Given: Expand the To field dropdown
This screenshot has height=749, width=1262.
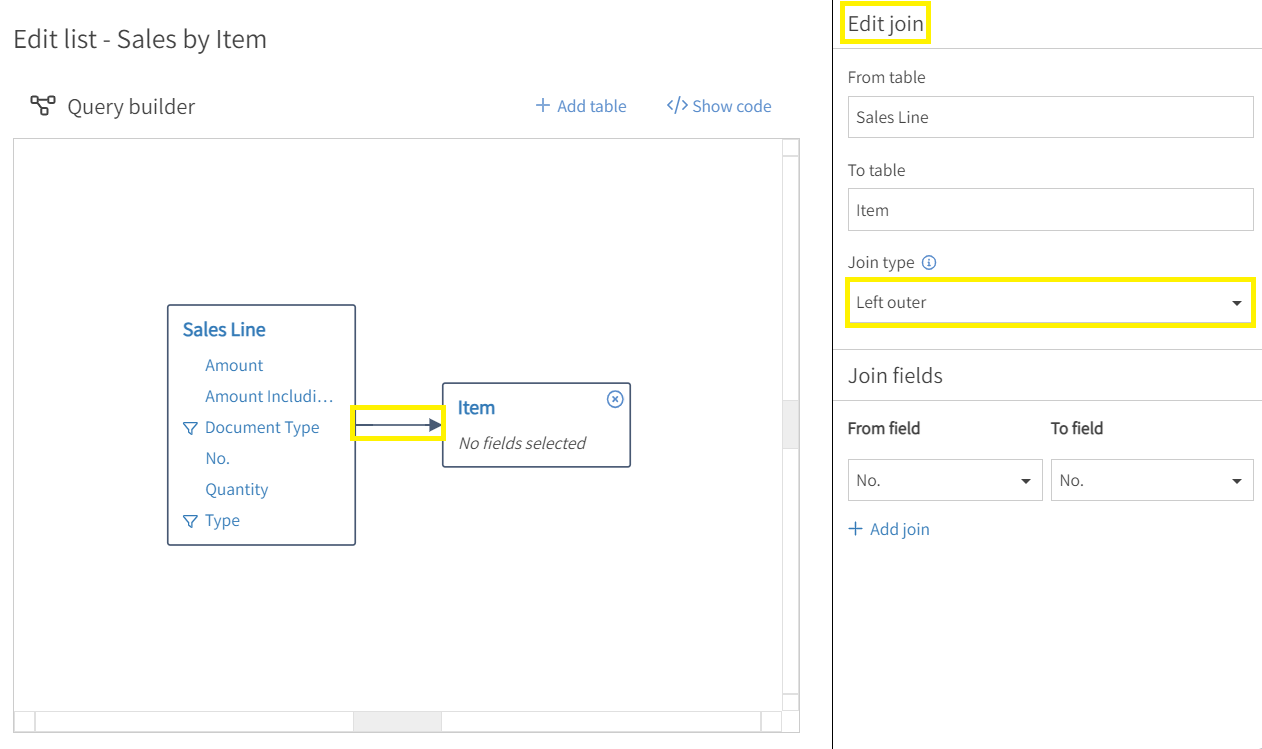Looking at the screenshot, I should [x=1152, y=480].
